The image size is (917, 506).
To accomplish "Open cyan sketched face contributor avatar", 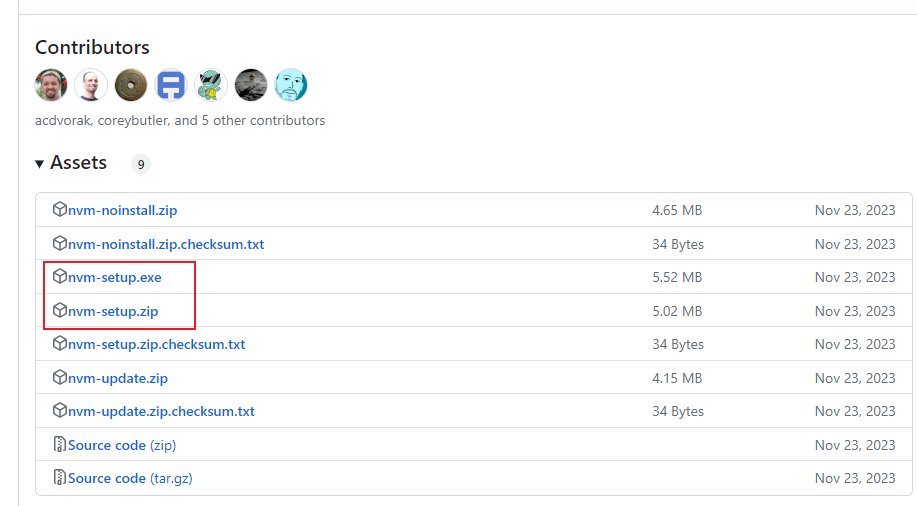I will [x=291, y=85].
